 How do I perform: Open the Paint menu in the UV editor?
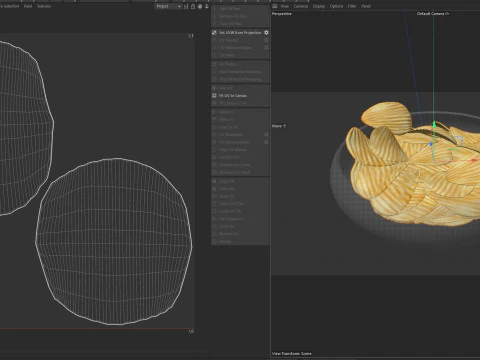point(28,6)
